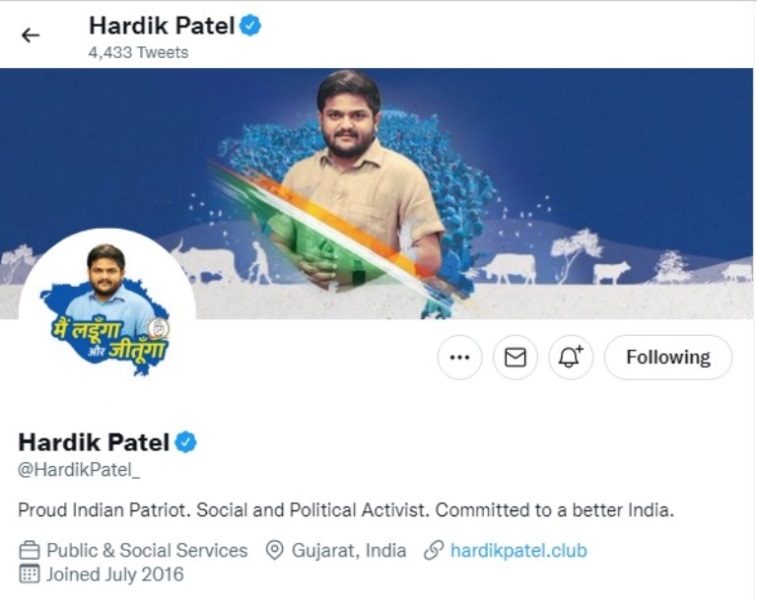757x600 pixels.
Task: Click the link chain icon
Action: [434, 550]
